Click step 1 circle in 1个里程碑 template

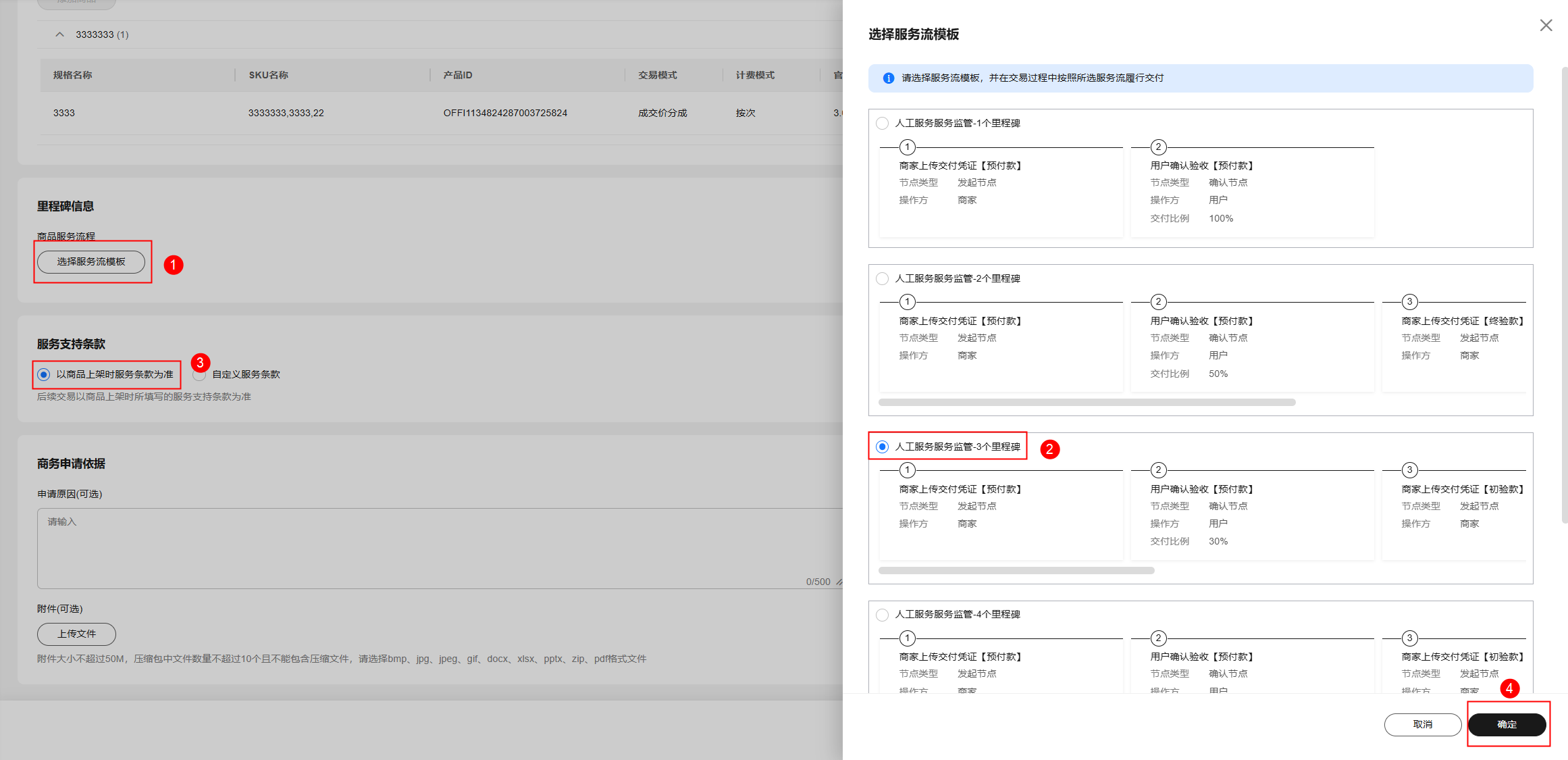pos(908,147)
